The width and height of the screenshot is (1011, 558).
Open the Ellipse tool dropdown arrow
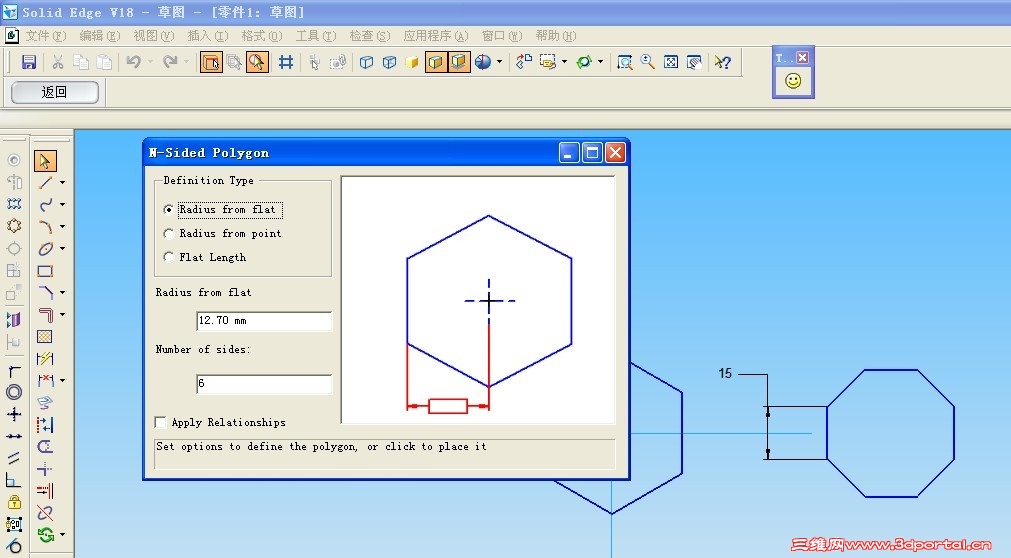pyautogui.click(x=63, y=248)
